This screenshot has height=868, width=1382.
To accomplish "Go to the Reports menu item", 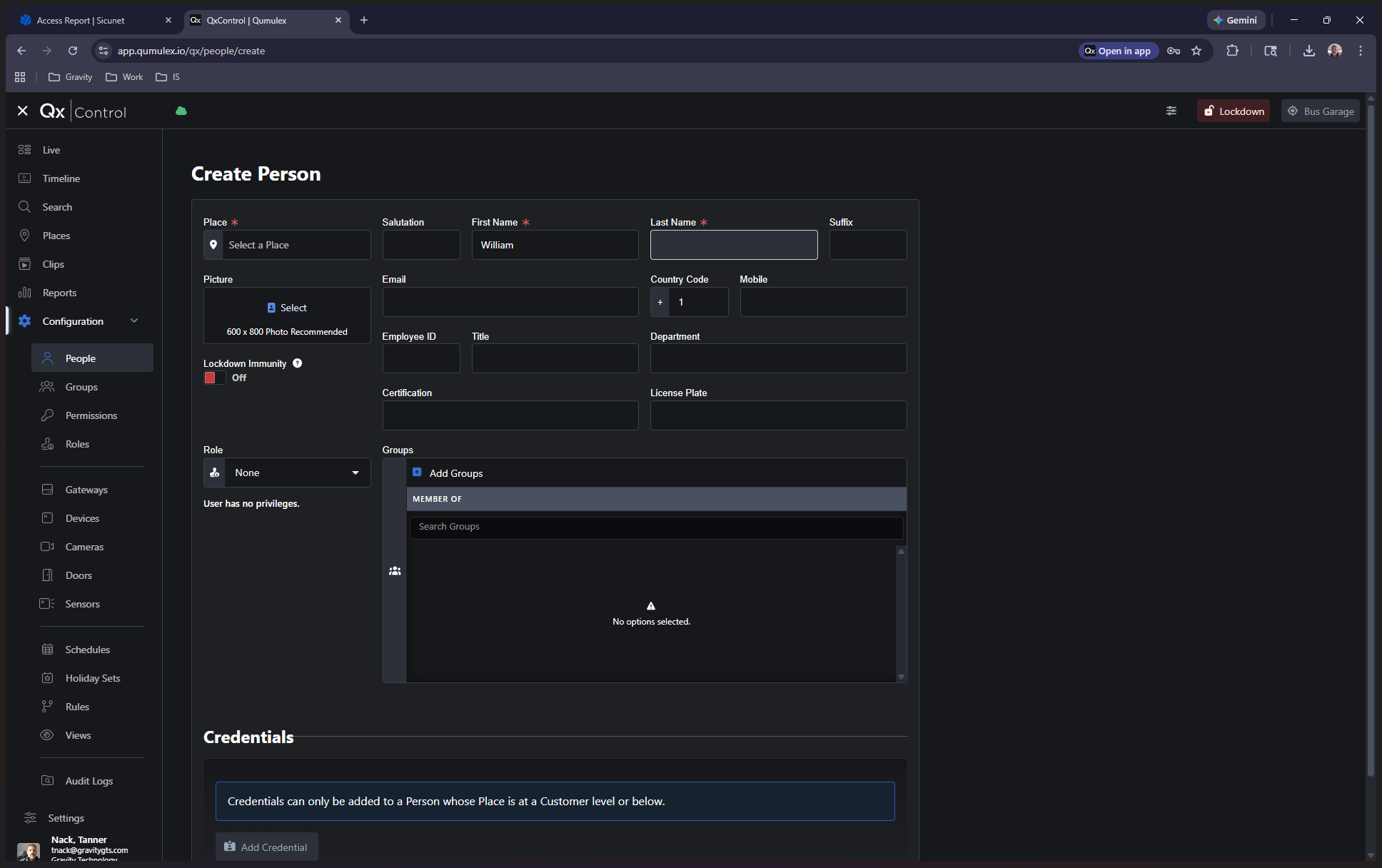I will (x=59, y=293).
